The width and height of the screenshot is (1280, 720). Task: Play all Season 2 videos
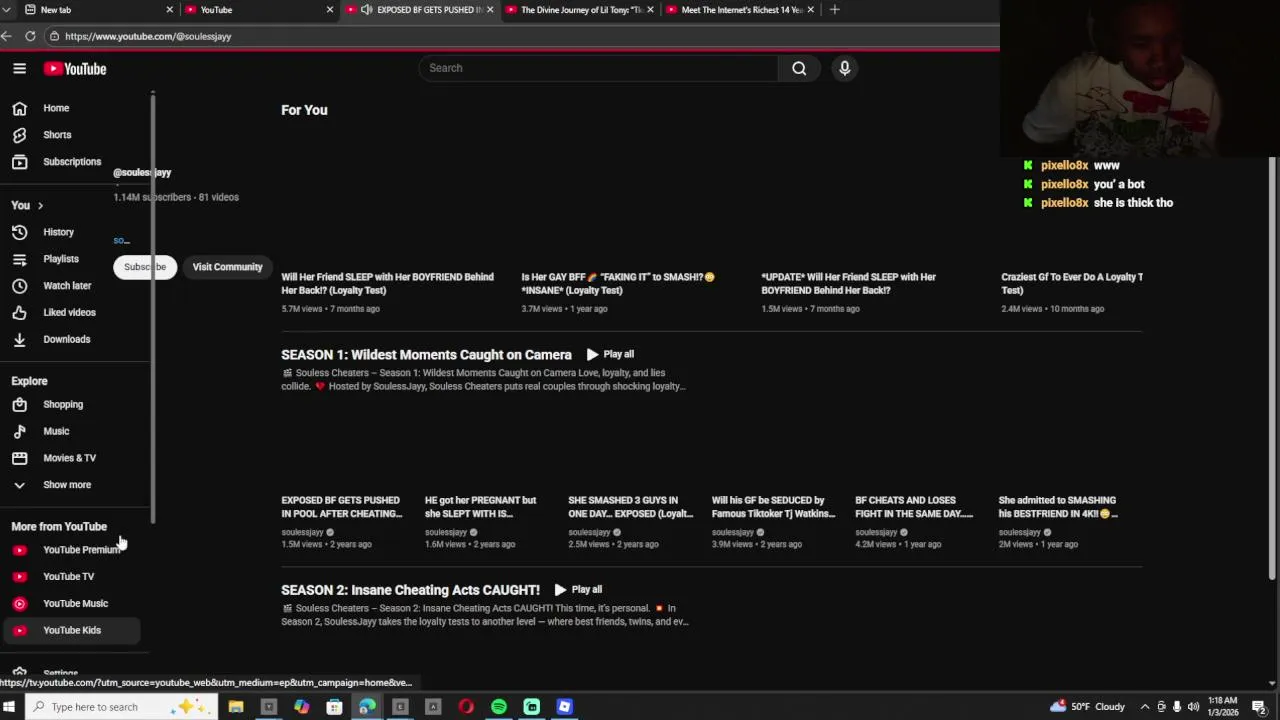[x=578, y=590]
